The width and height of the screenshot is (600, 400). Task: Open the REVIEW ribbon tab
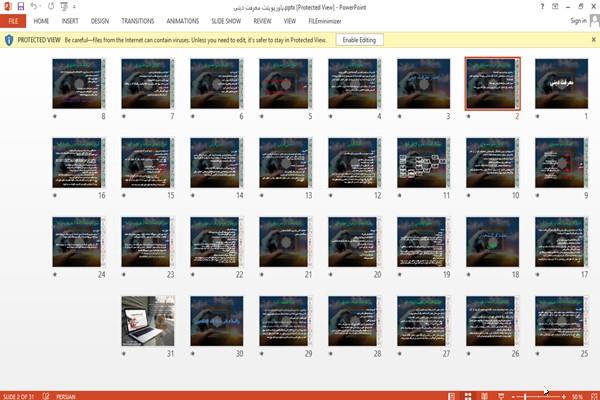262,21
